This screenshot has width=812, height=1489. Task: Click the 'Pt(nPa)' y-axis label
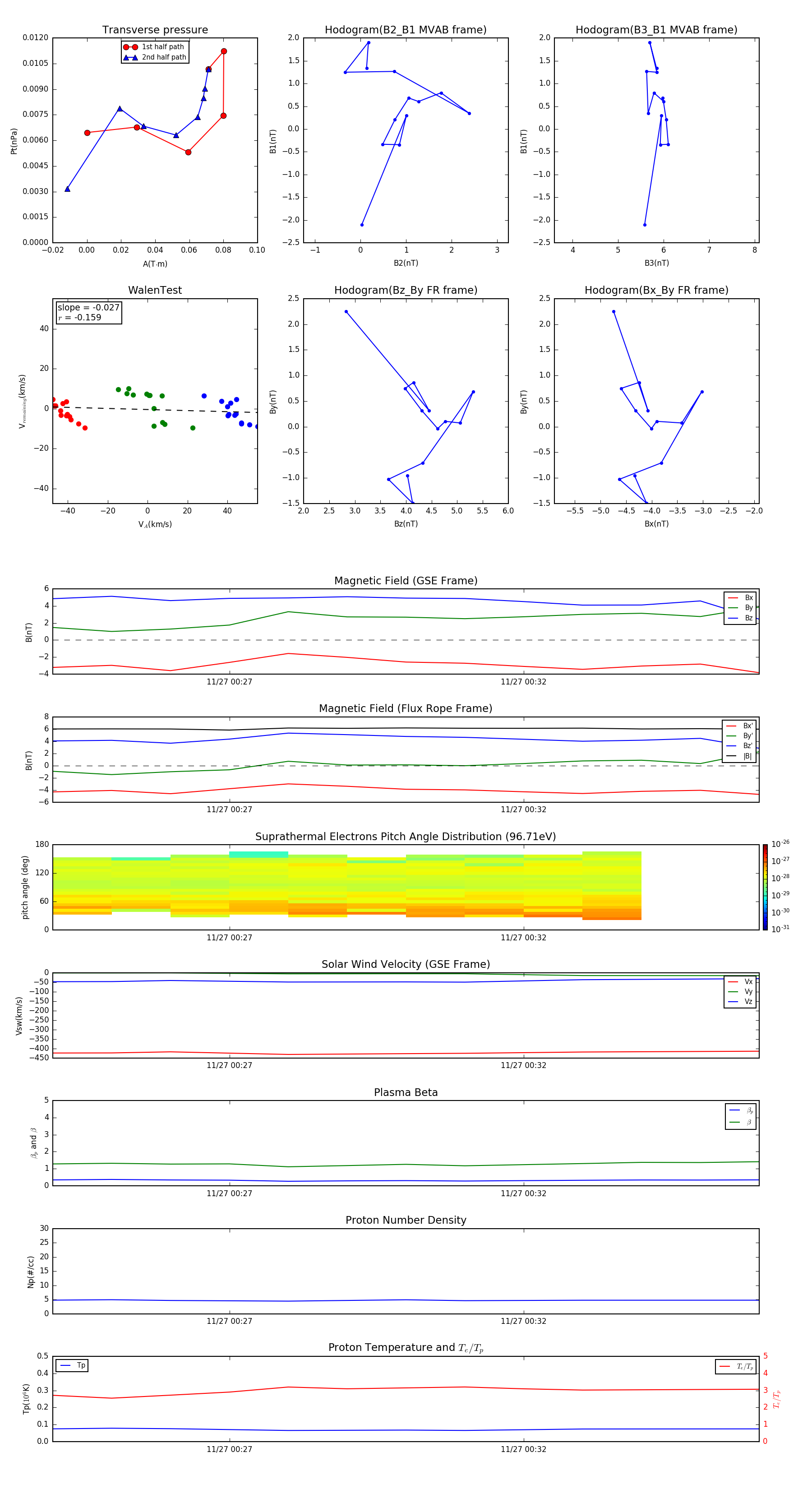pyautogui.click(x=14, y=140)
